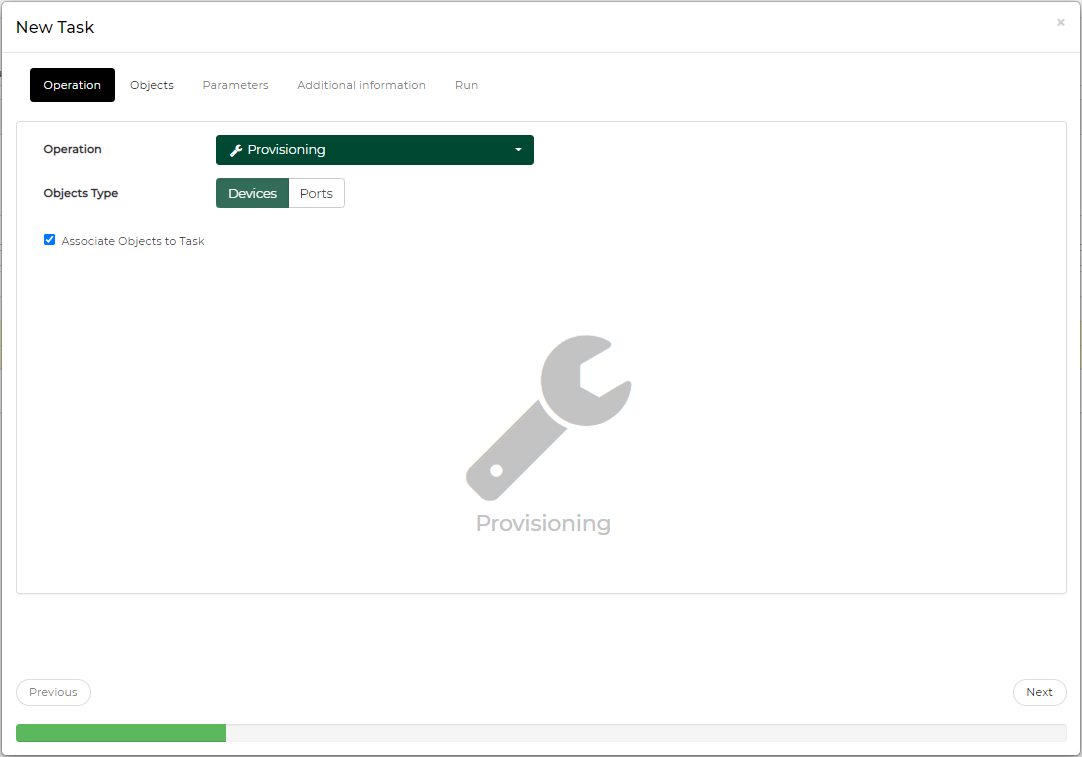Open the Parameters tab

click(x=235, y=85)
